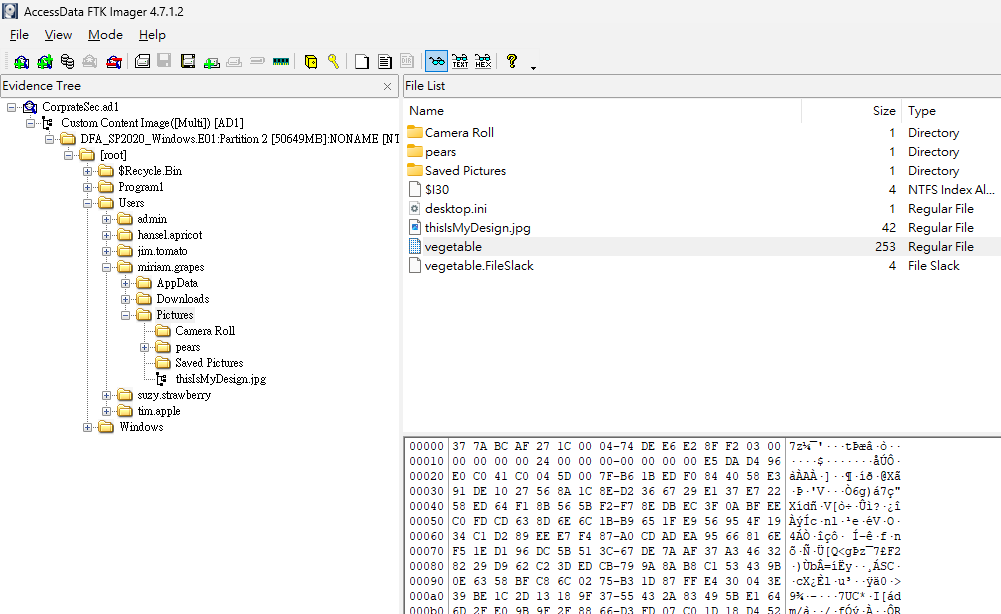This screenshot has width=1001, height=614.
Task: Expand the hansel.apricot user folder
Action: coord(107,235)
